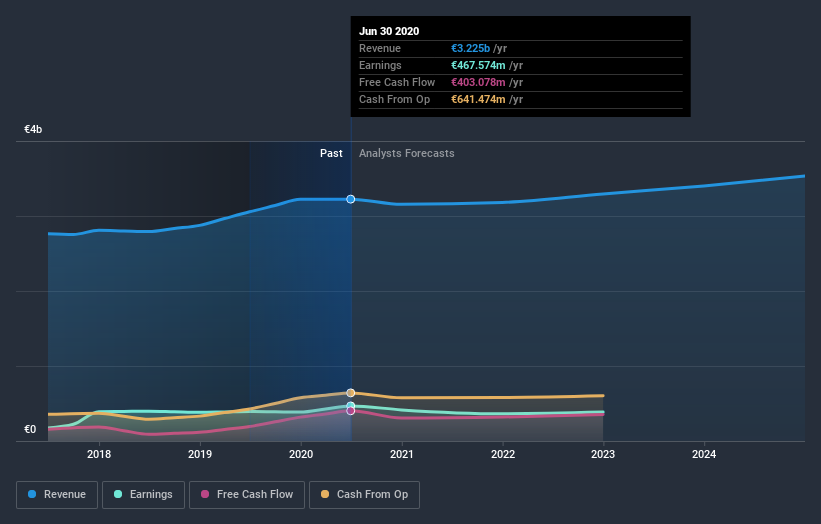821x524 pixels.
Task: Click the €4b y-axis label
Action: coord(33,129)
